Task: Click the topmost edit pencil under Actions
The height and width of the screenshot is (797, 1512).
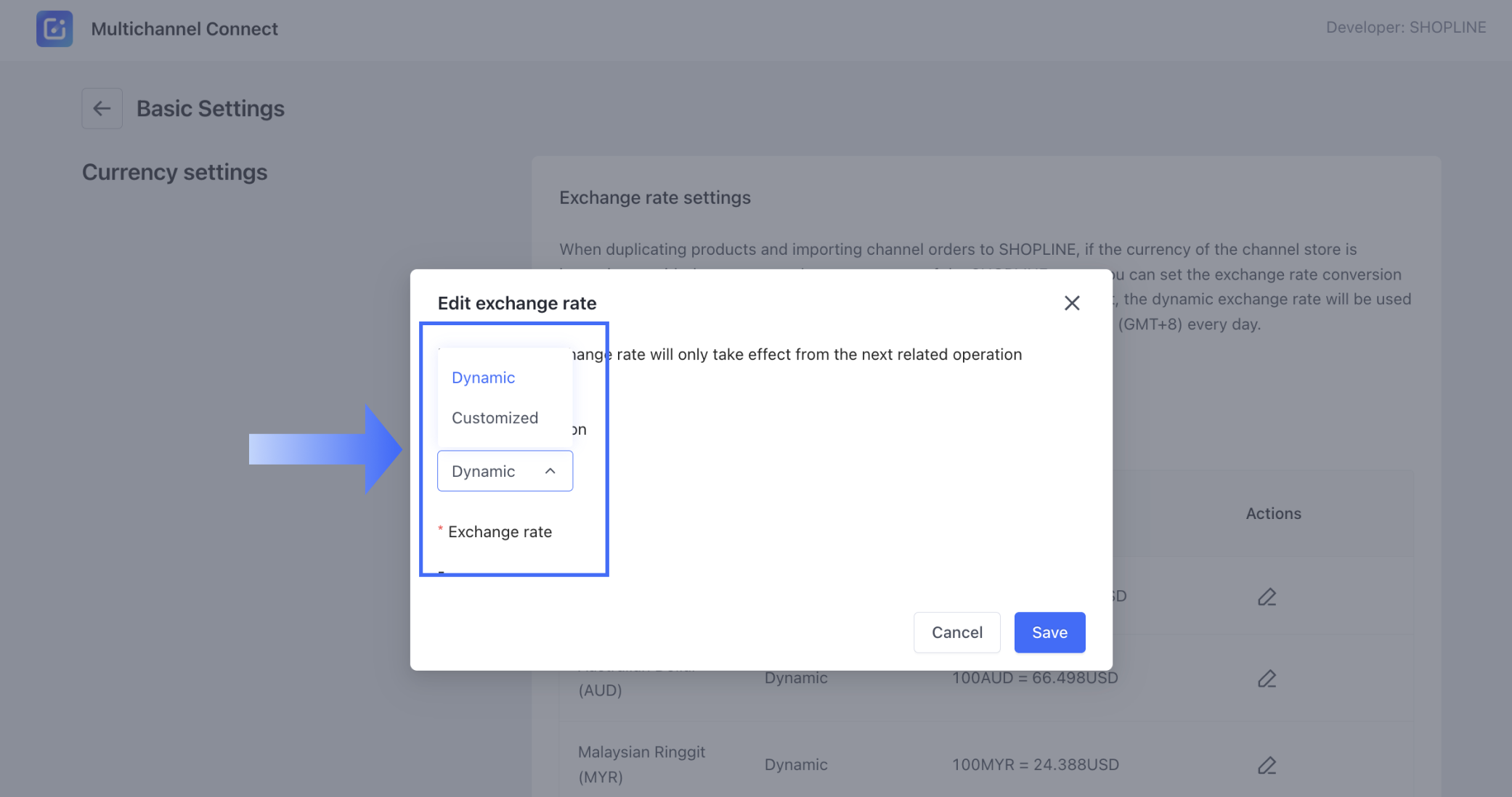Action: pos(1267,597)
